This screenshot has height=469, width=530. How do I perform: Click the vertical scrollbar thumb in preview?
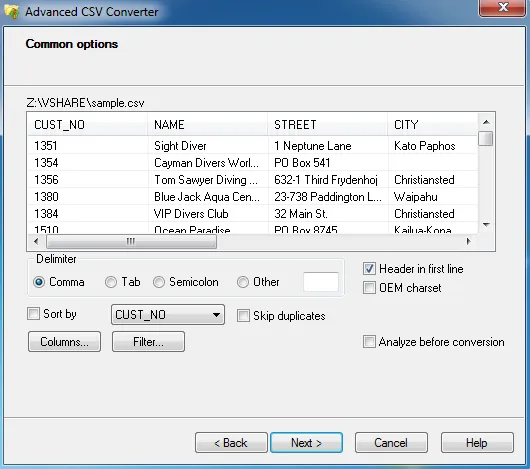tap(486, 139)
